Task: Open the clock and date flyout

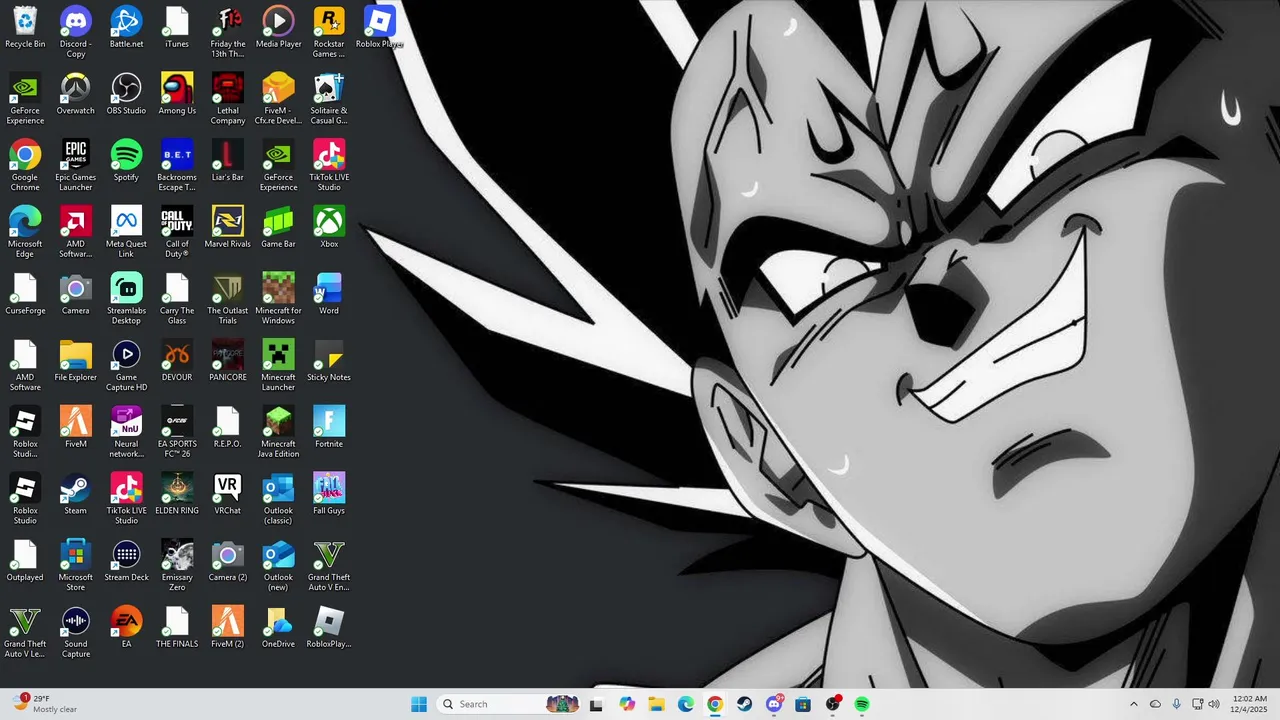Action: [x=1250, y=704]
